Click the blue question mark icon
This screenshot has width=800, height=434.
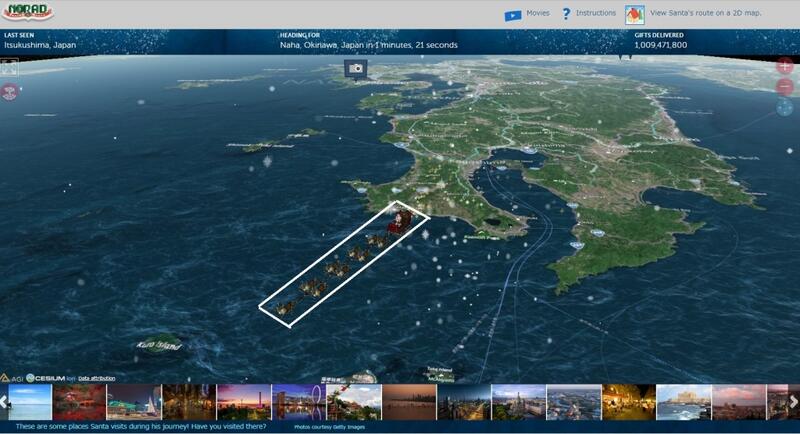click(x=566, y=14)
